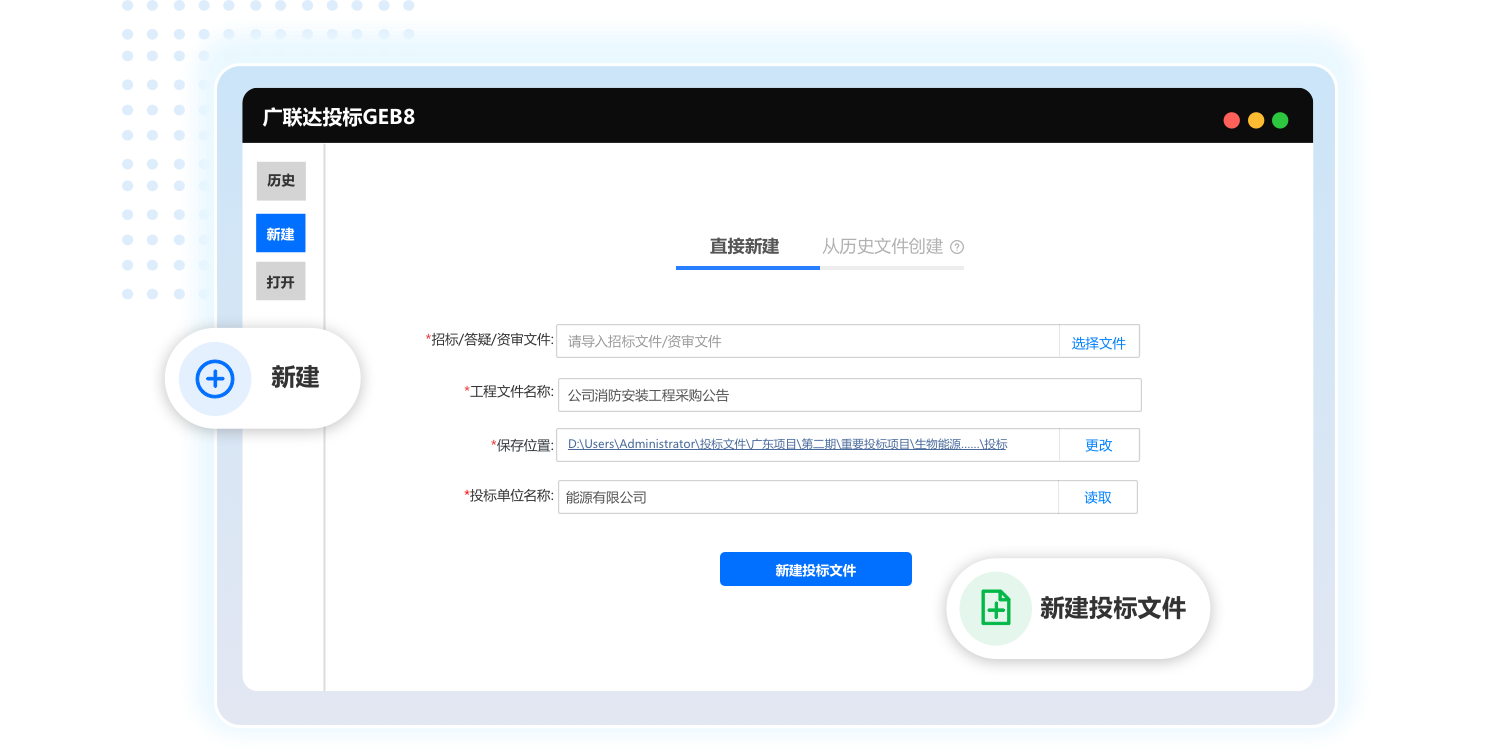Screen dimensions: 1500x750
Task: Click the green document-plus icon
Action: 995,608
